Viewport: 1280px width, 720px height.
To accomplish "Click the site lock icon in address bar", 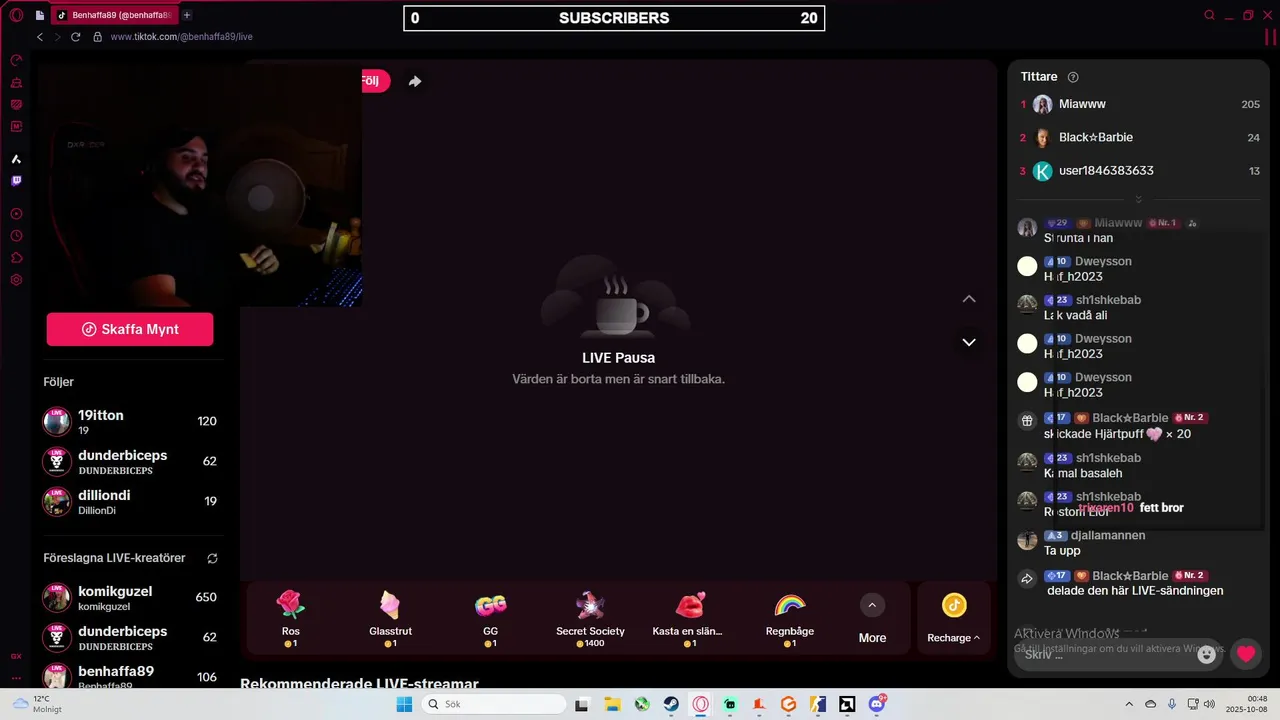I will (x=98, y=37).
